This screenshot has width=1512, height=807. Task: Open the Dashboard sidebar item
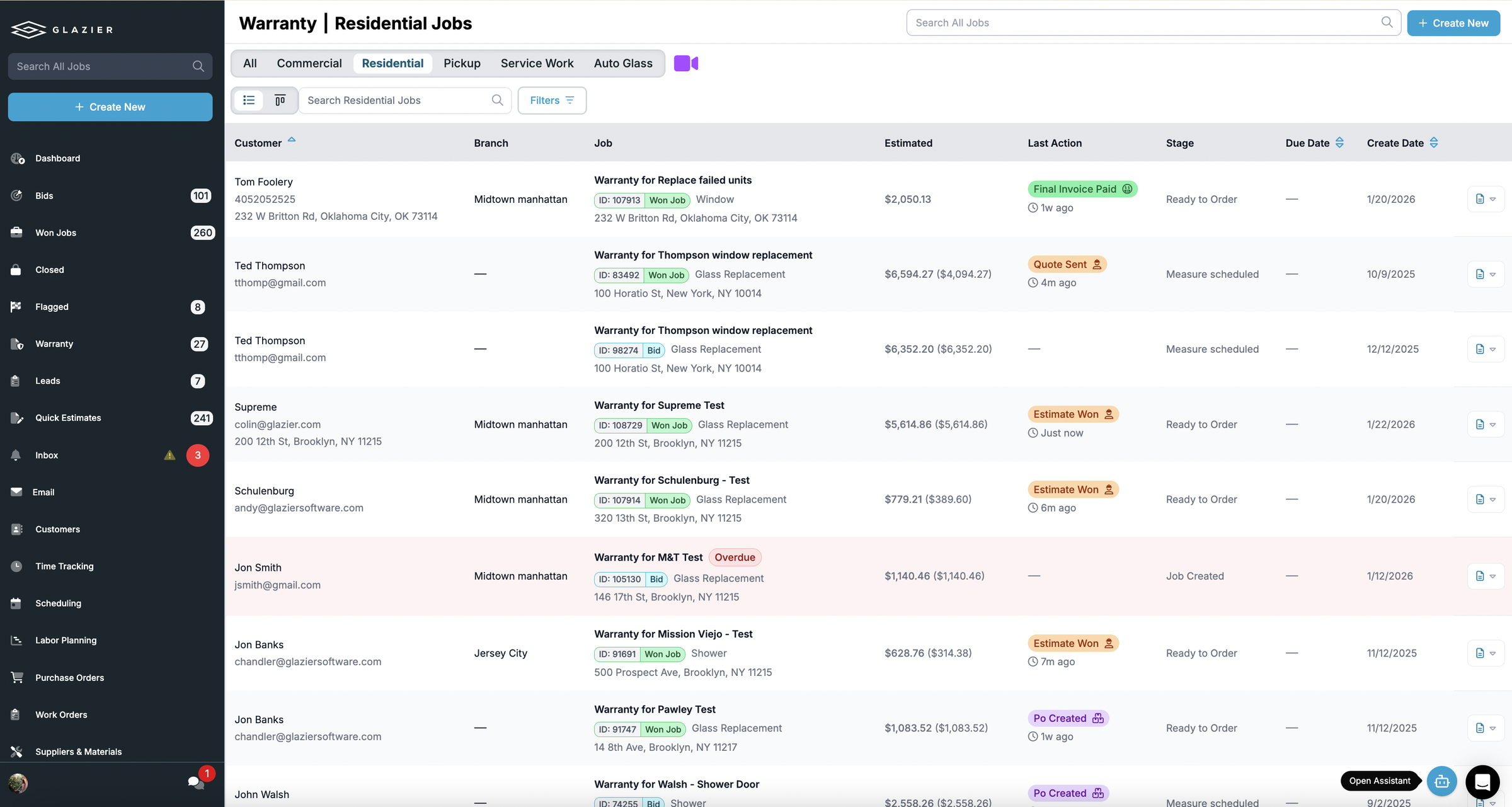(x=57, y=159)
